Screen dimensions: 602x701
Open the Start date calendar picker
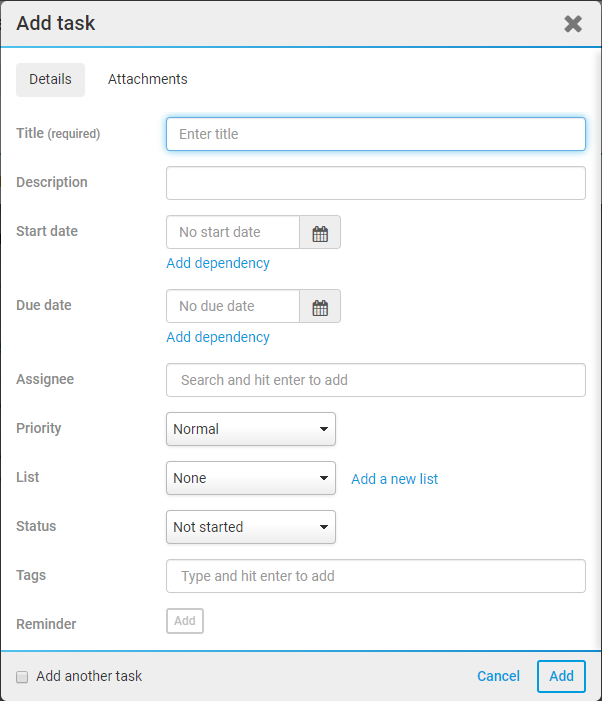[x=320, y=232]
